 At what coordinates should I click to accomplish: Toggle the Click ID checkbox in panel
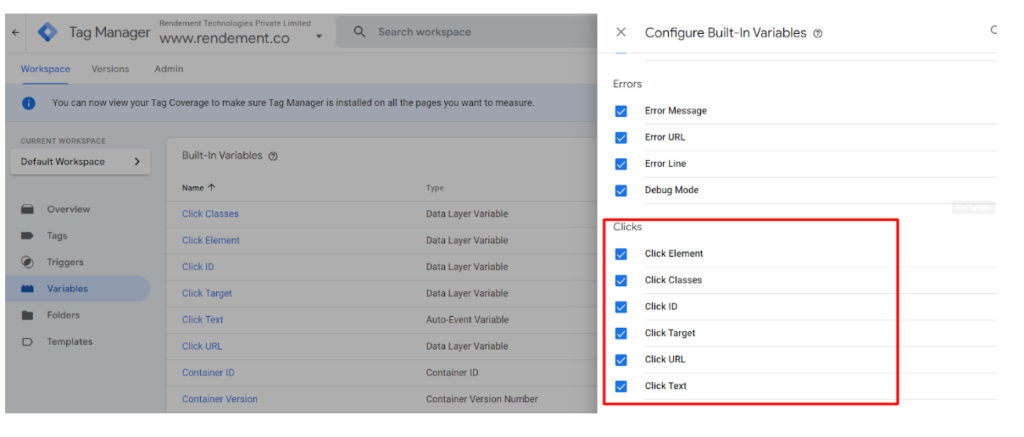621,307
